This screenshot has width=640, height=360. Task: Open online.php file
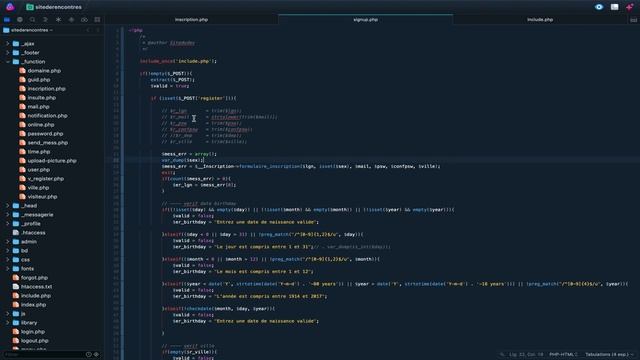coord(41,124)
